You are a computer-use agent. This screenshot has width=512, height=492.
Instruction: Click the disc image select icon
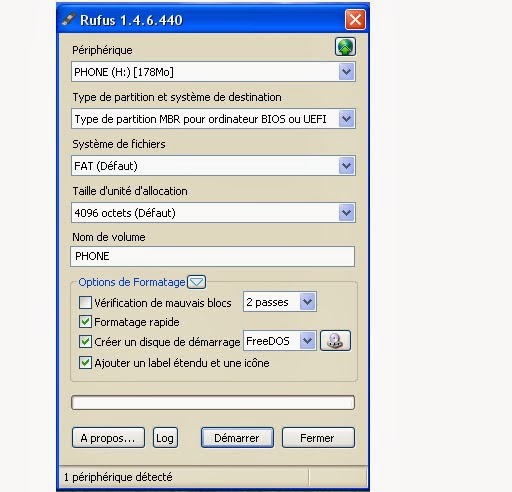pos(335,341)
